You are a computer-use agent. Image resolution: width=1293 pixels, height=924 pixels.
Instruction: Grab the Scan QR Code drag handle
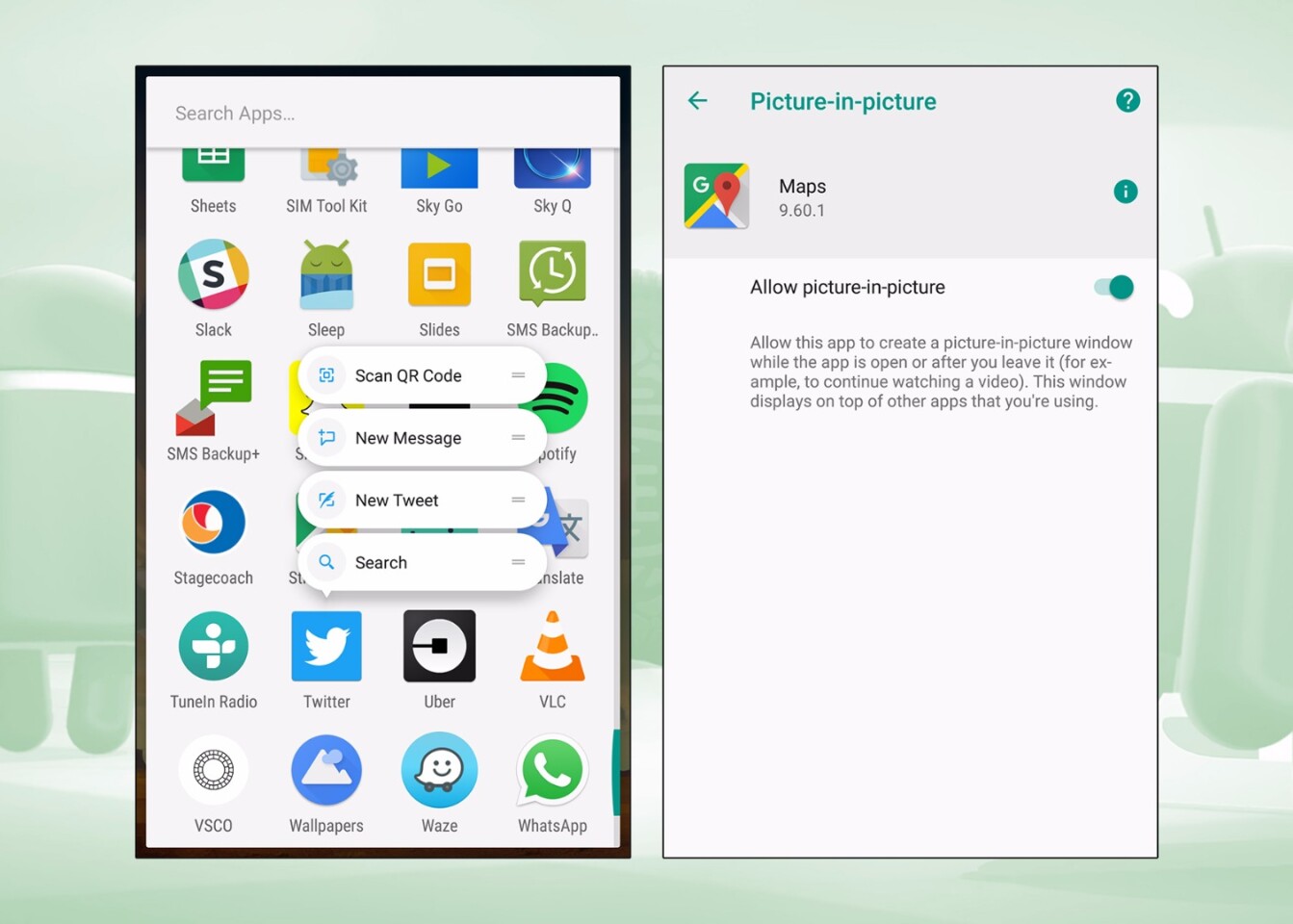[518, 375]
